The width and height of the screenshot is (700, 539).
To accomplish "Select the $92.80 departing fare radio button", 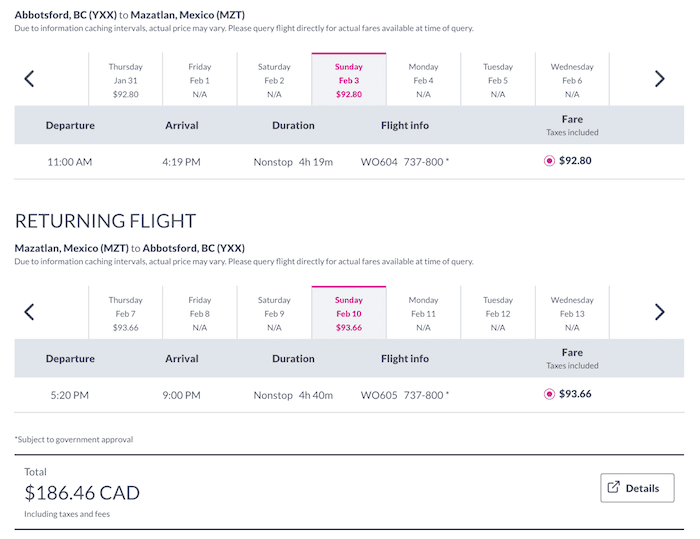I will (549, 161).
